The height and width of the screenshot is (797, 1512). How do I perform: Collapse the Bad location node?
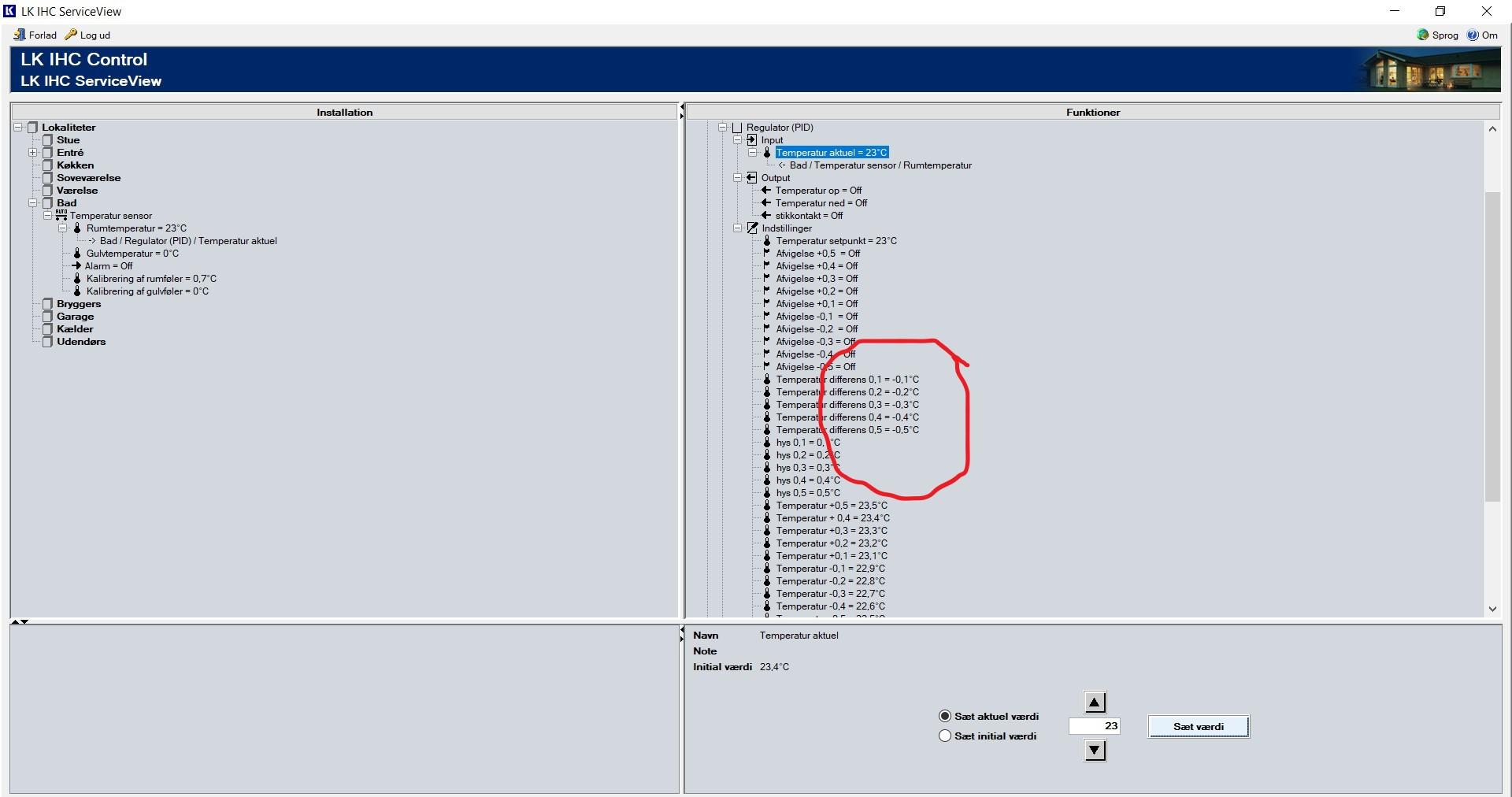point(33,203)
